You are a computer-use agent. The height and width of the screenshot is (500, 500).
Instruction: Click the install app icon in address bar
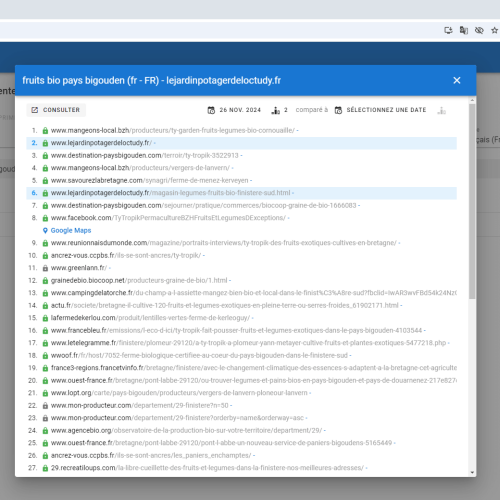[x=448, y=30]
